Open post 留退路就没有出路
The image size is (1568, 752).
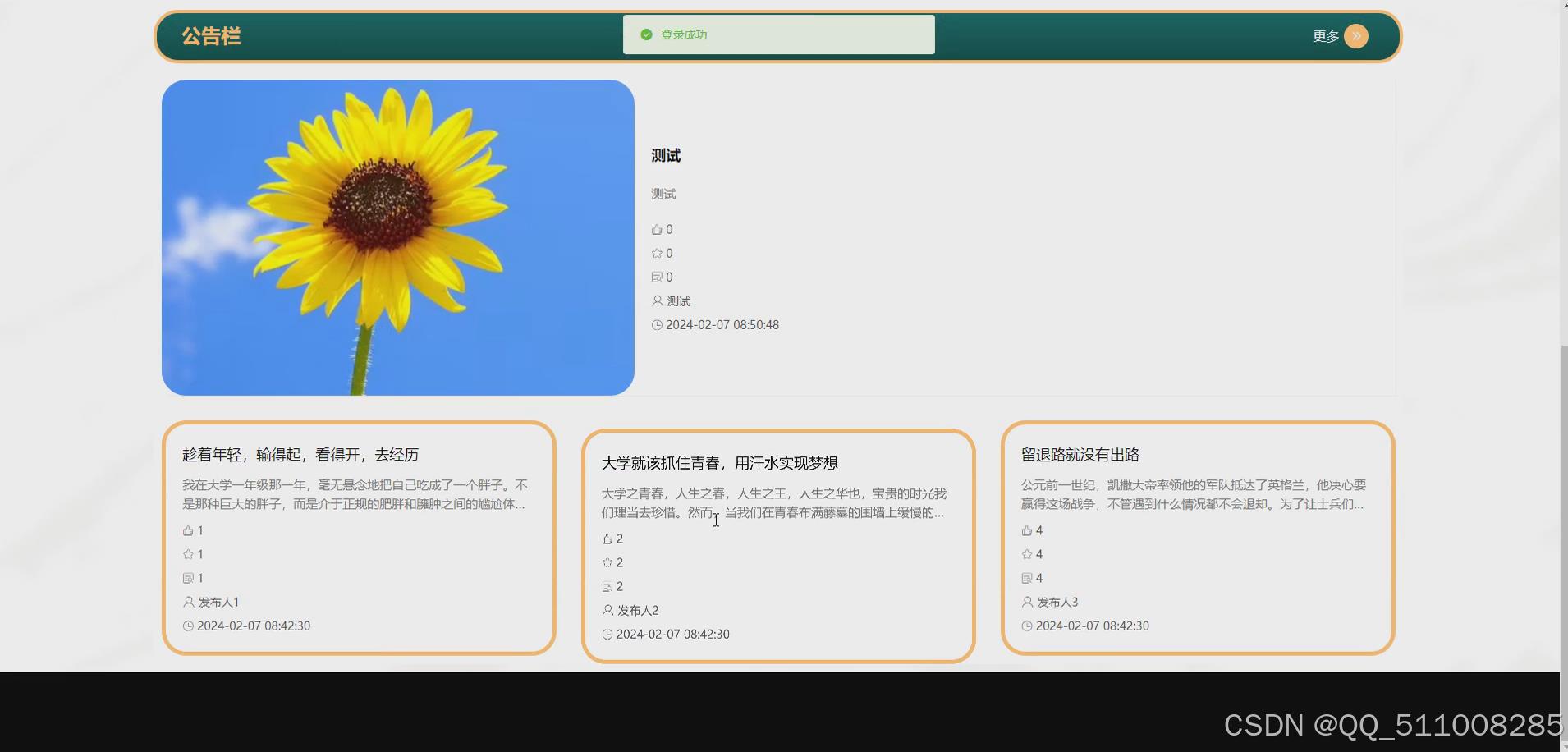(1080, 455)
